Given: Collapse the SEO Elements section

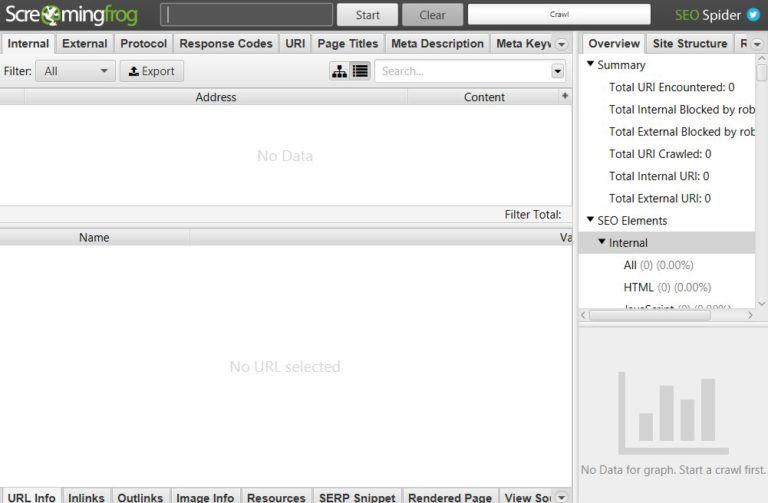Looking at the screenshot, I should click(x=590, y=219).
